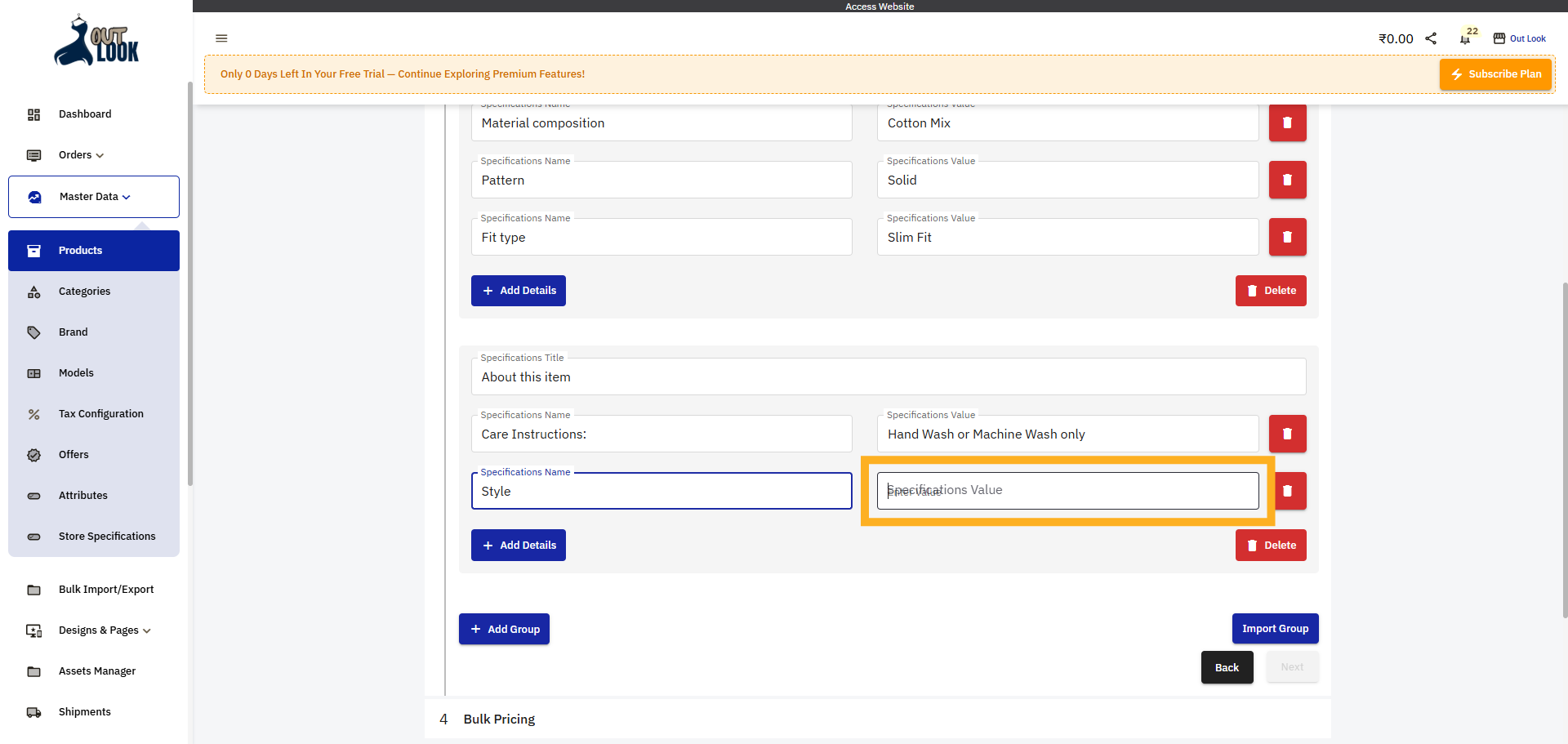Go to Store Specifications page
The height and width of the screenshot is (744, 1568).
107,537
